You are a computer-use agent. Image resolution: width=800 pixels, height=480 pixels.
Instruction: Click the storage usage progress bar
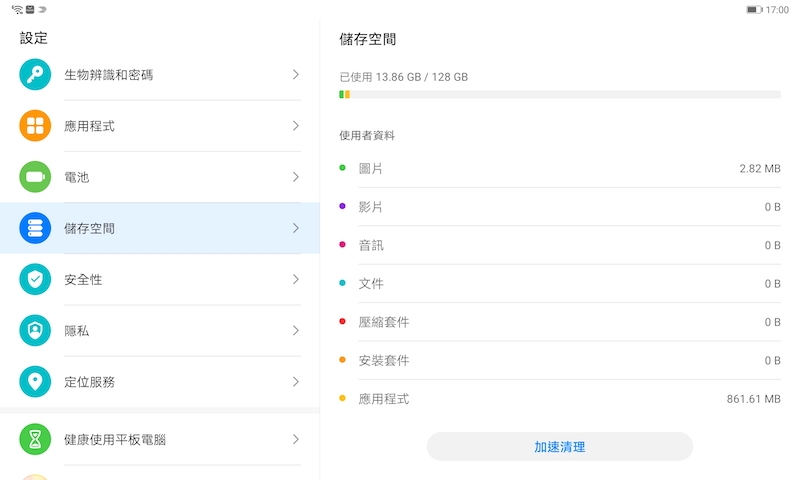click(560, 94)
